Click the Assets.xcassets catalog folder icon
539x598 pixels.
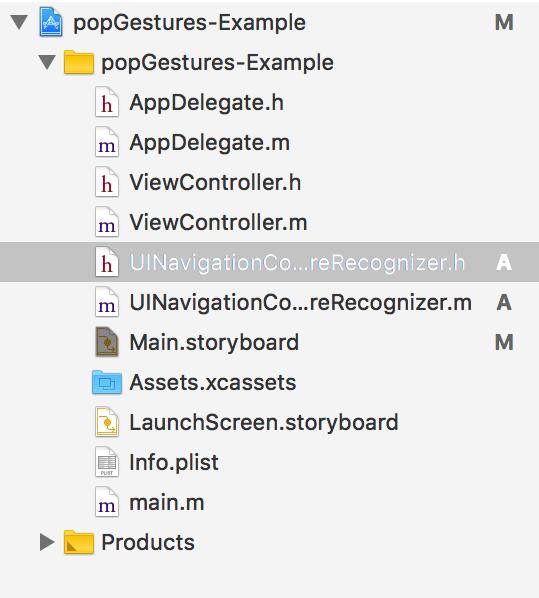tap(107, 382)
